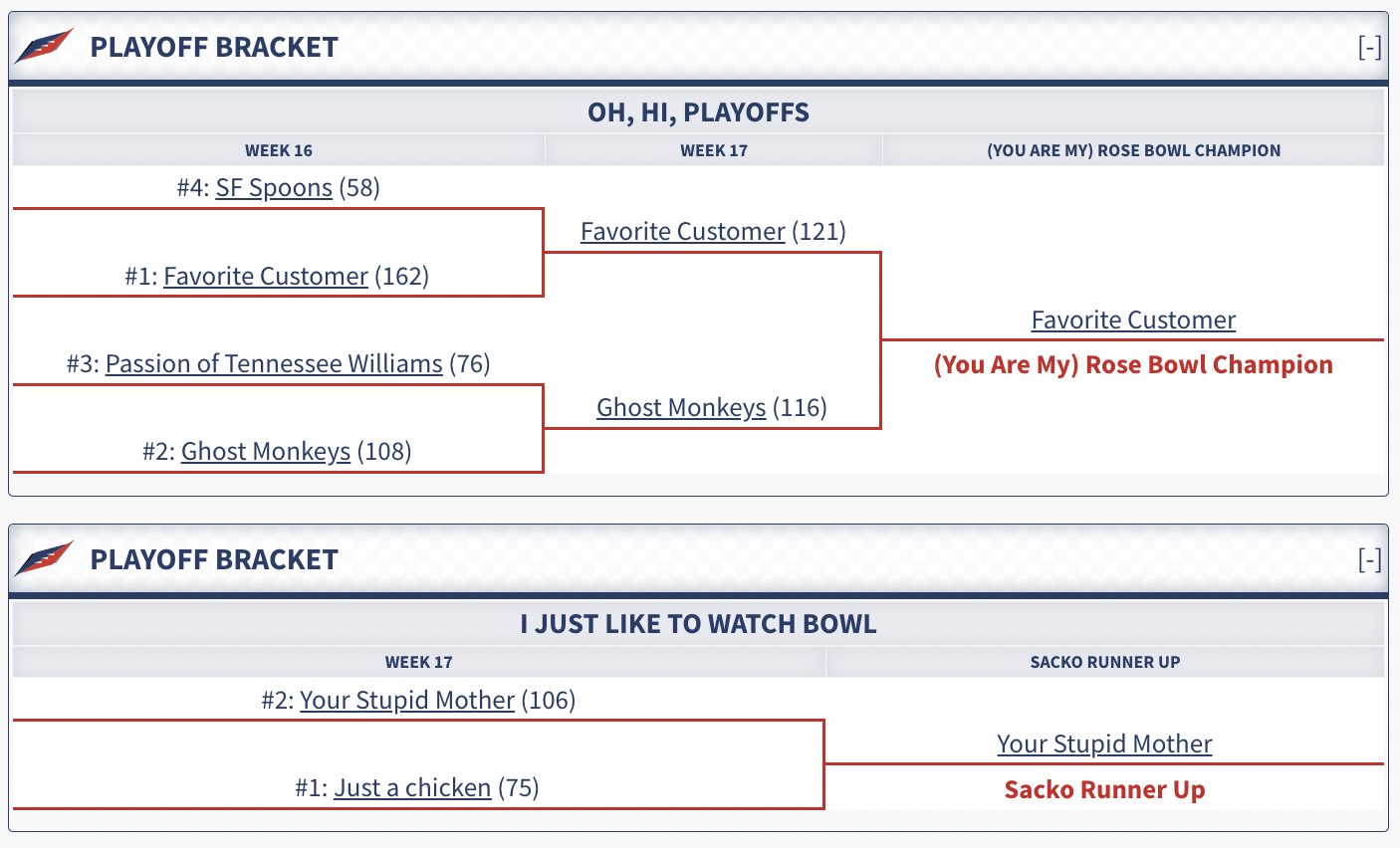Click the Rose Bowl Champion column header
Image resolution: width=1400 pixels, height=848 pixels.
point(1133,150)
